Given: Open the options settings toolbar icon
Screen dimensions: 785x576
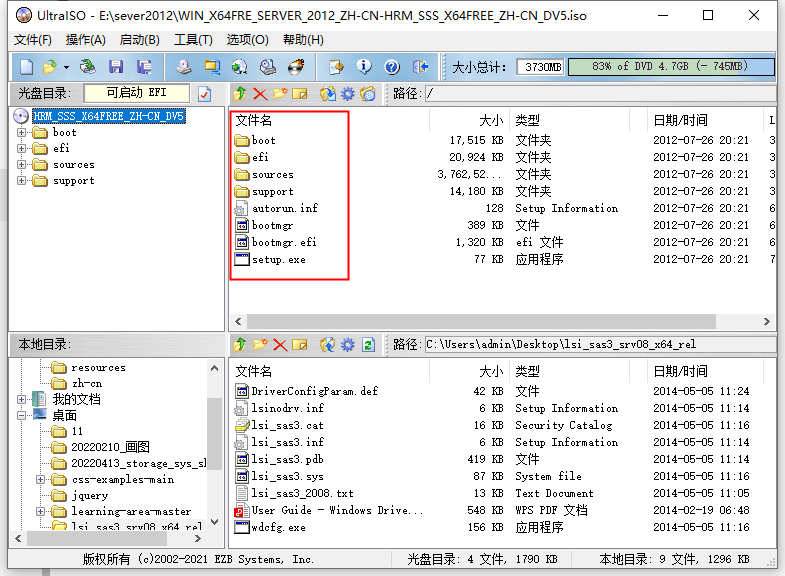Looking at the screenshot, I should click(336, 67).
